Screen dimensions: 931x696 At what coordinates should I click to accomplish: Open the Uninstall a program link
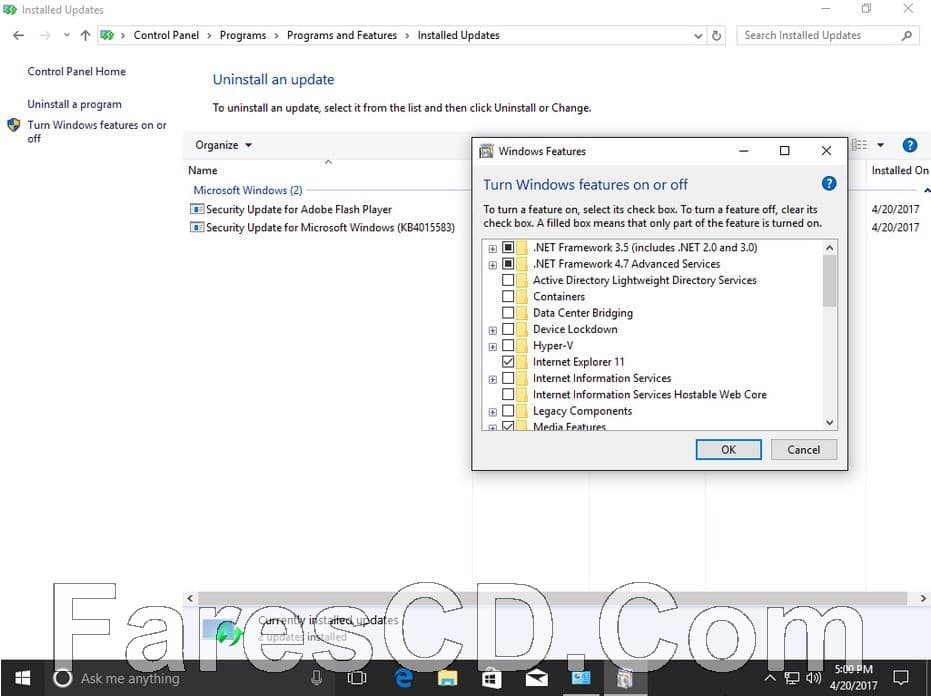[x=74, y=104]
